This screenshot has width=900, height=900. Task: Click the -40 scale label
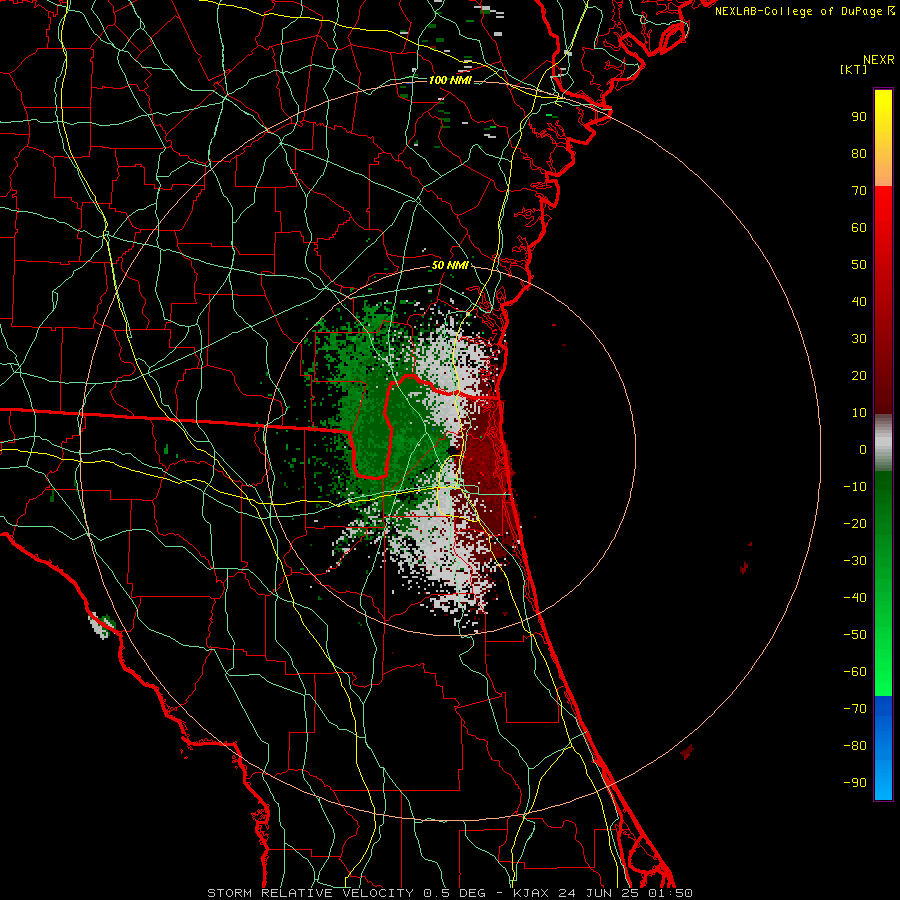point(855,598)
